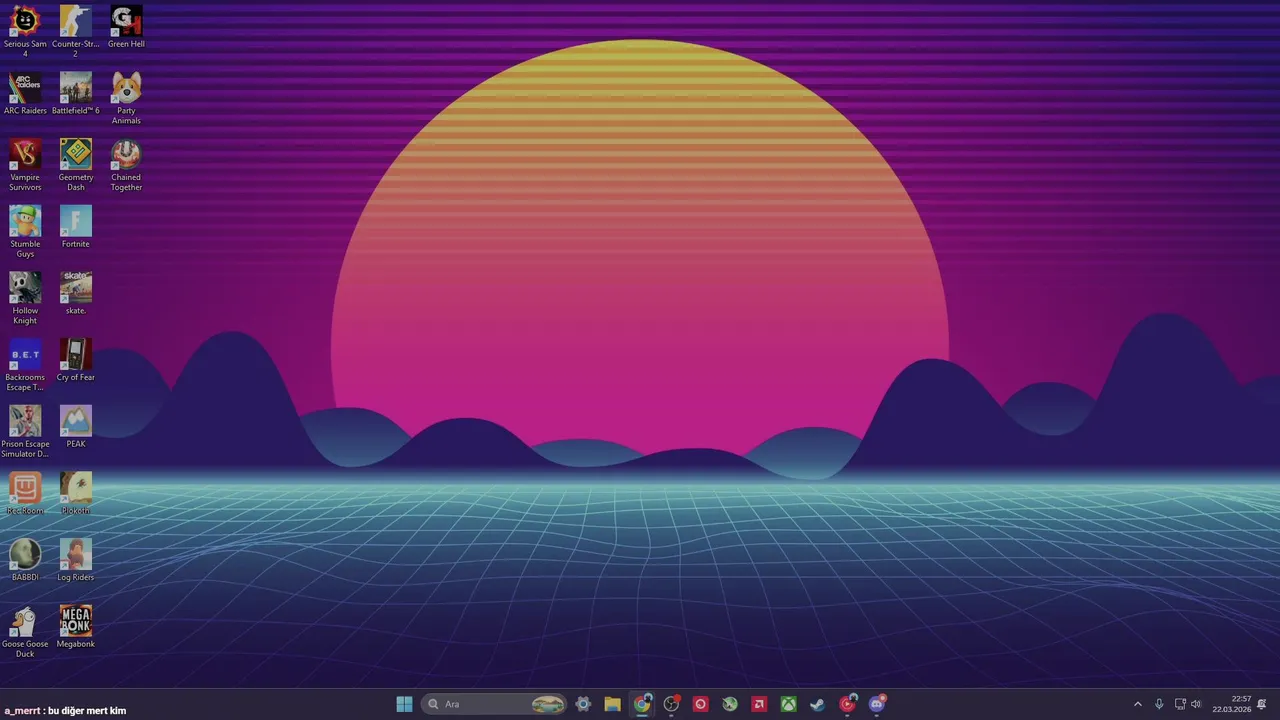Select the skate. desktop icon

pos(75,293)
